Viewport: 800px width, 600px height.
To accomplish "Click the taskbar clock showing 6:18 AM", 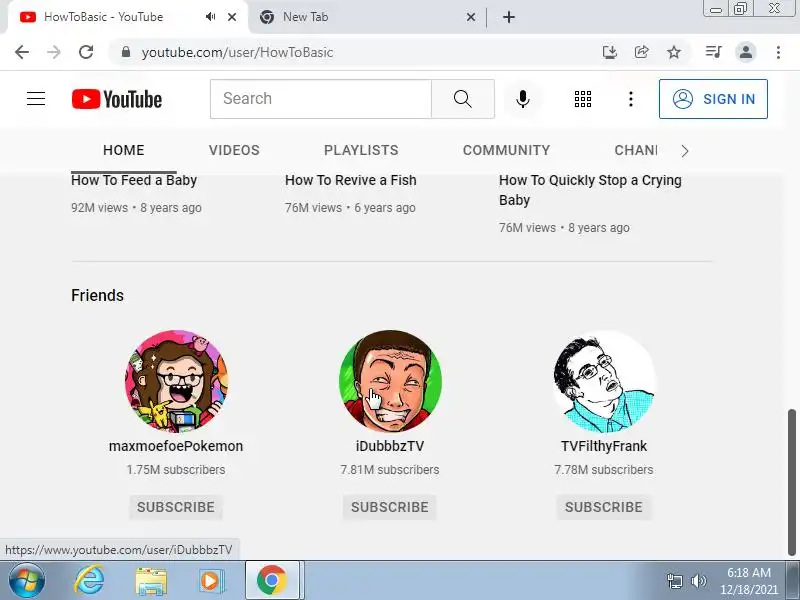I will (x=749, y=581).
